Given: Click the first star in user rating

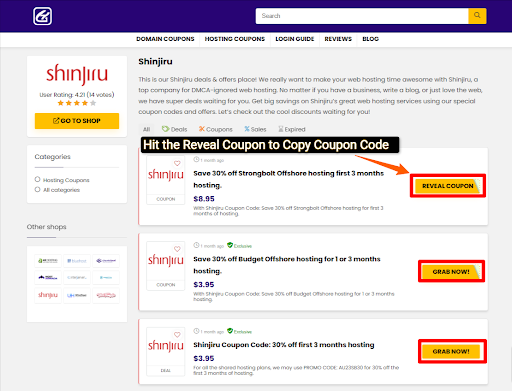Looking at the screenshot, I should 60,103.
